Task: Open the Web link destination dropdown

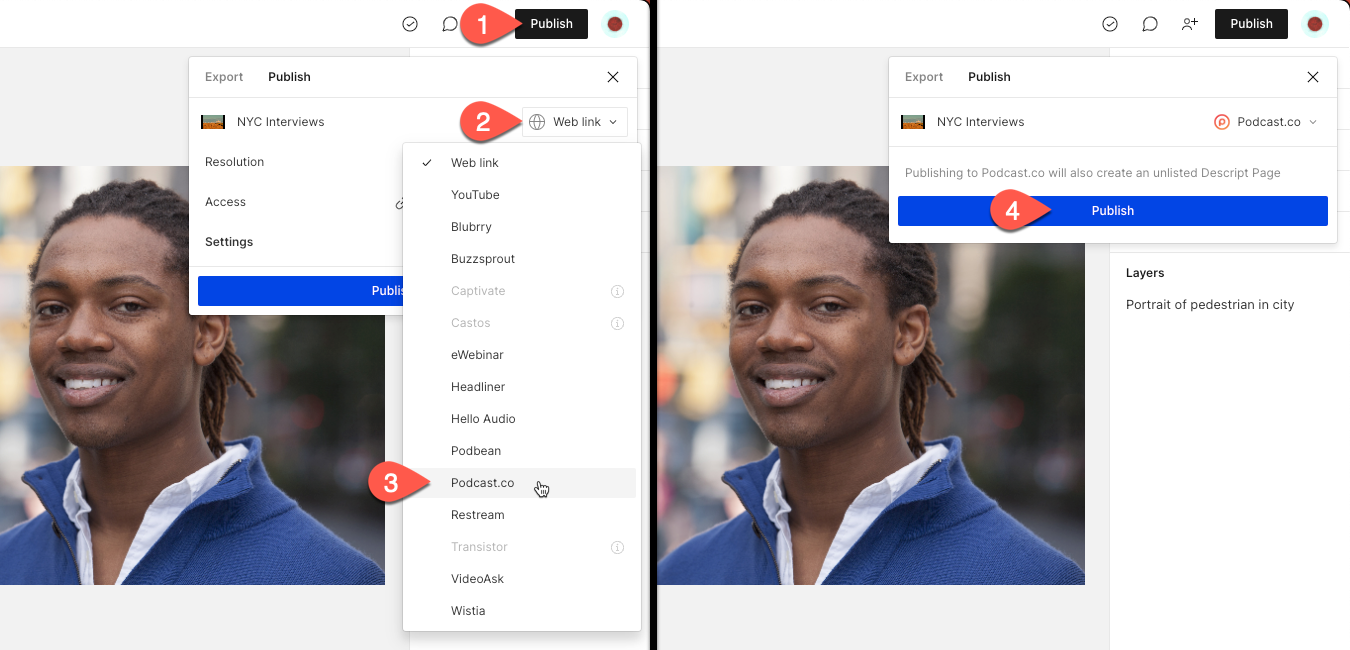Action: 575,122
